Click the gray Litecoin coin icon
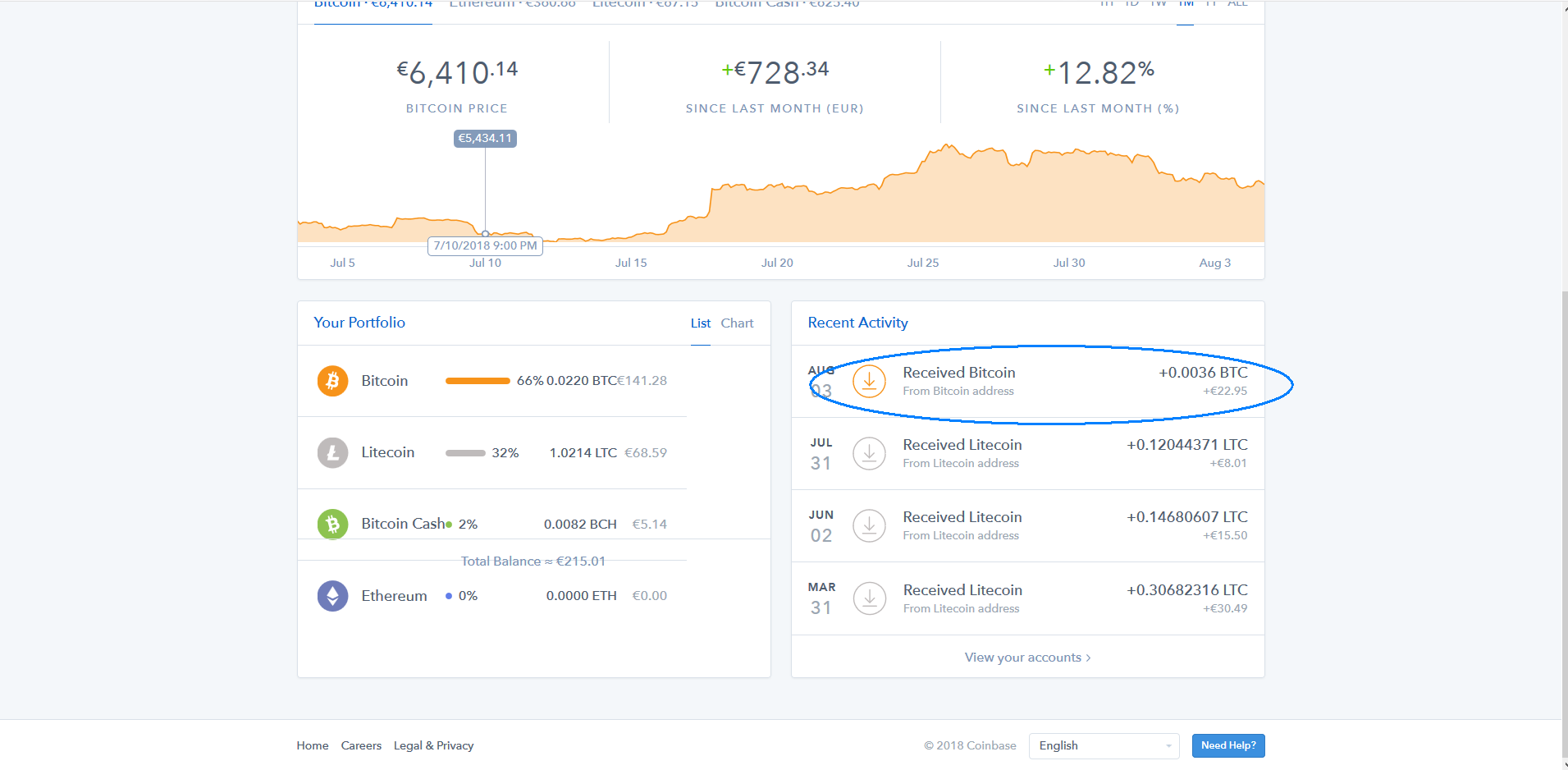The image size is (1568, 770). pos(332,452)
